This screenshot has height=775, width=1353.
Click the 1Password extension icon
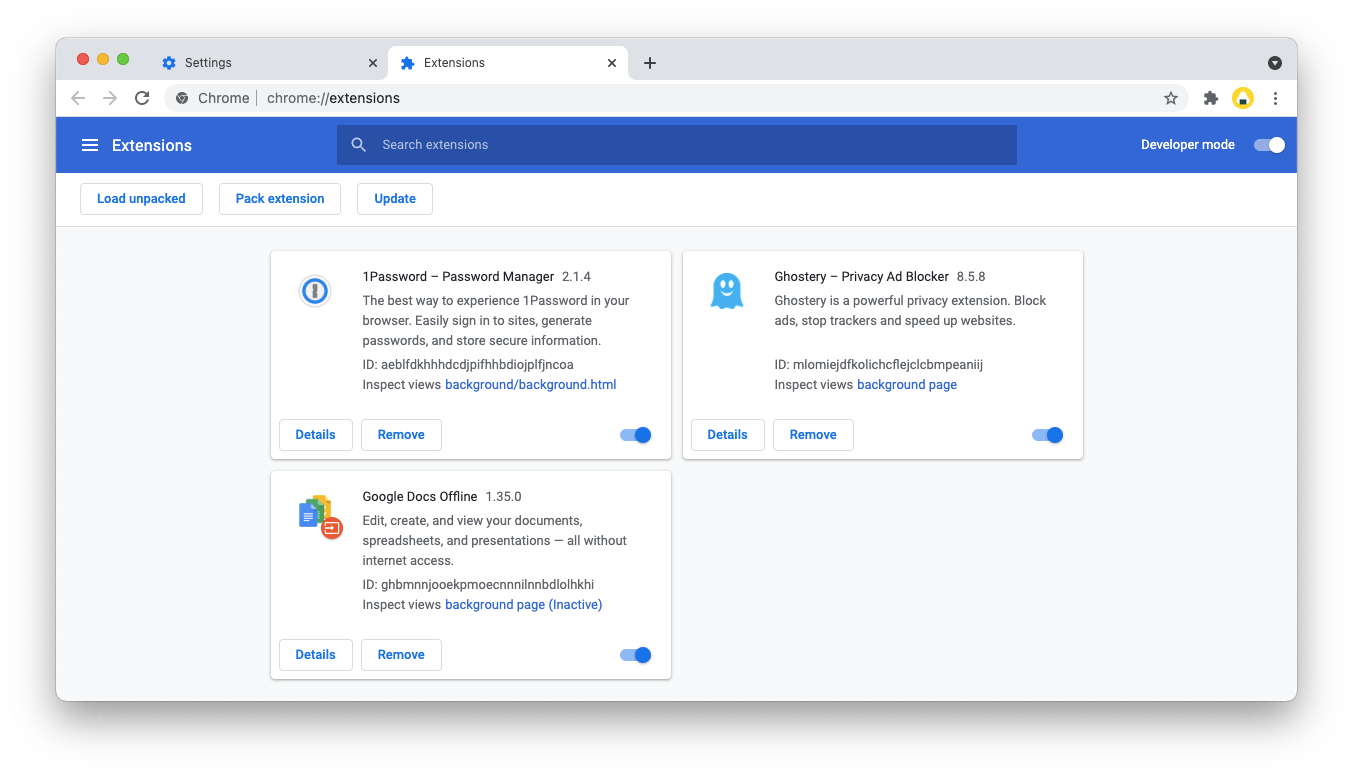tap(315, 291)
